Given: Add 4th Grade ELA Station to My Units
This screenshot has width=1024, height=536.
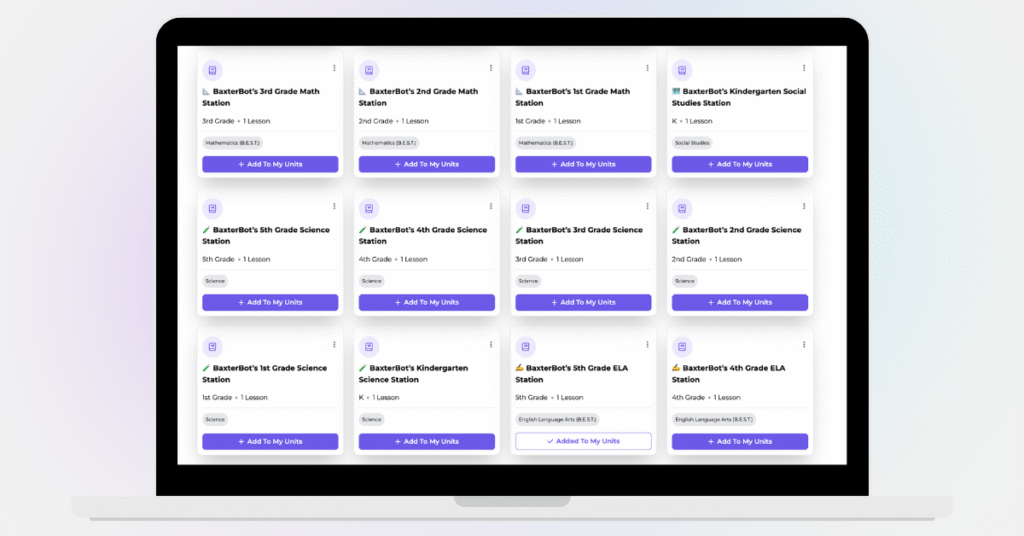Looking at the screenshot, I should click(x=740, y=441).
